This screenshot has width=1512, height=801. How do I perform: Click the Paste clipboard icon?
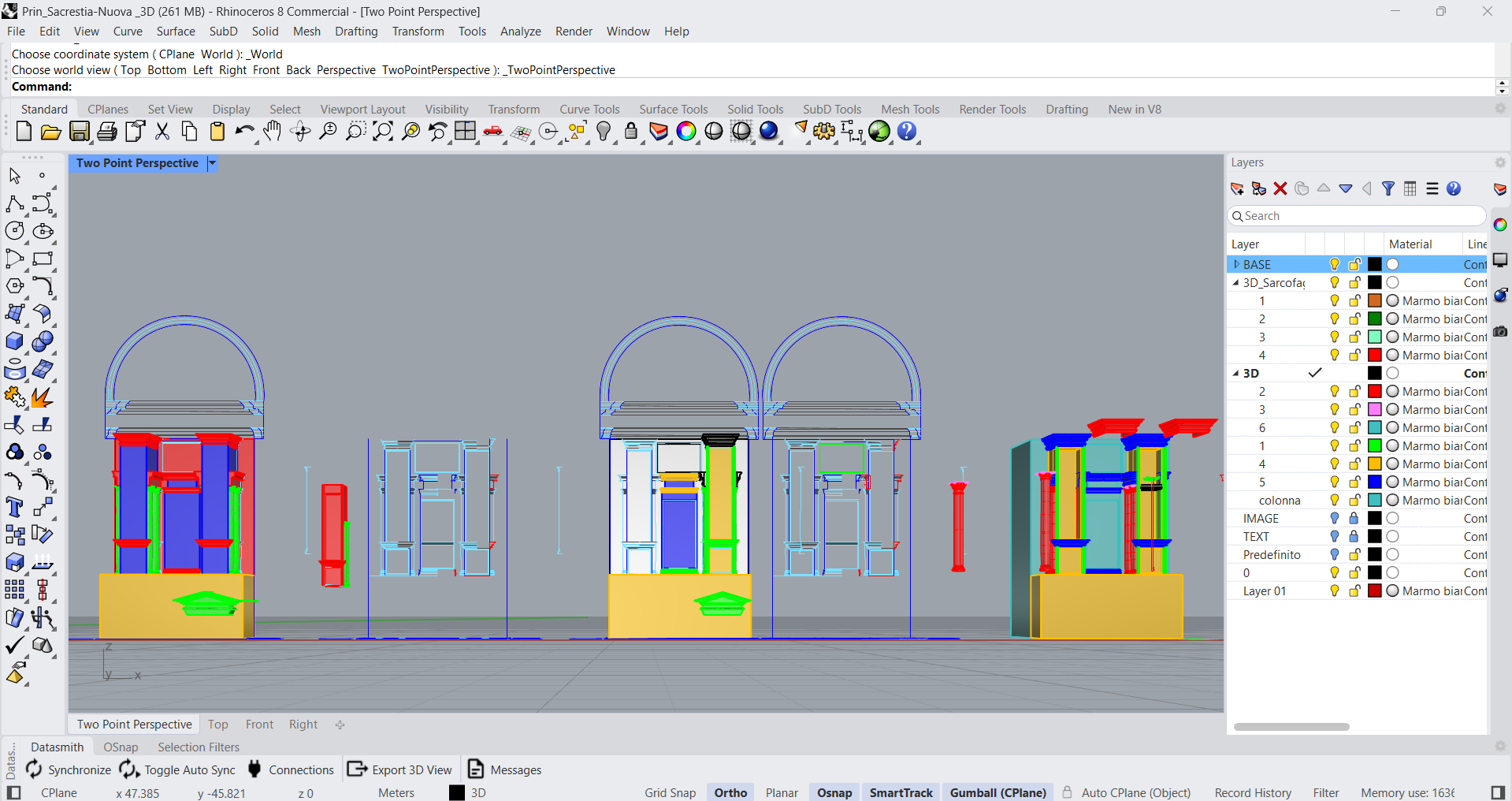217,132
